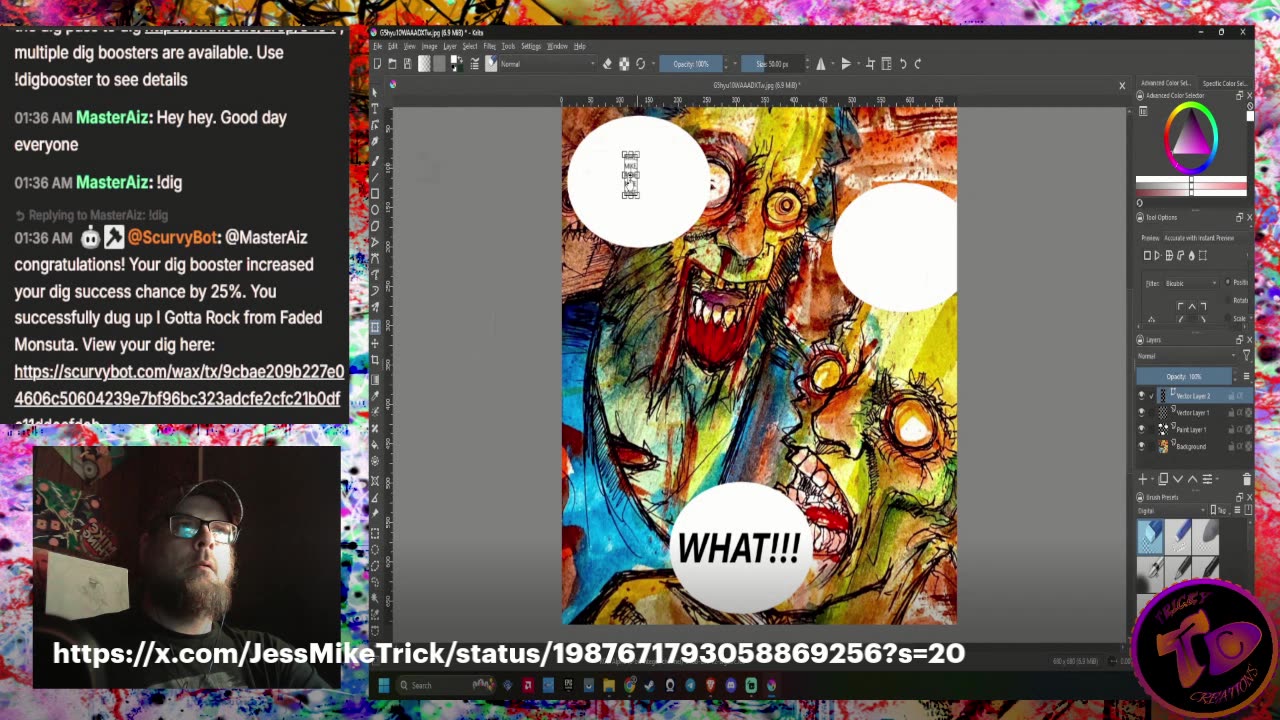The height and width of the screenshot is (720, 1280).
Task: Open the File menu
Action: click(x=378, y=46)
